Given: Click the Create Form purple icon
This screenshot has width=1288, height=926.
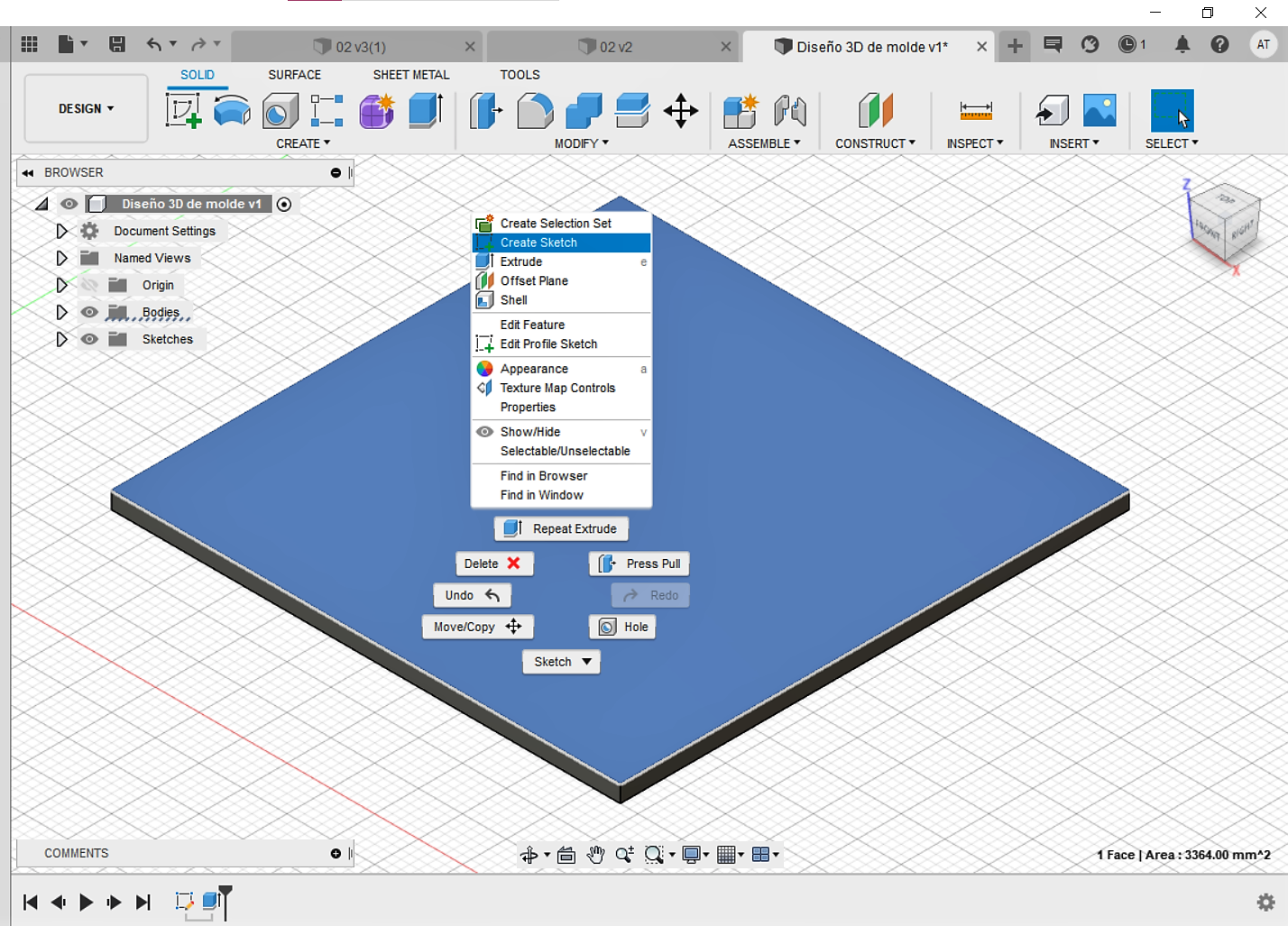Looking at the screenshot, I should click(377, 111).
